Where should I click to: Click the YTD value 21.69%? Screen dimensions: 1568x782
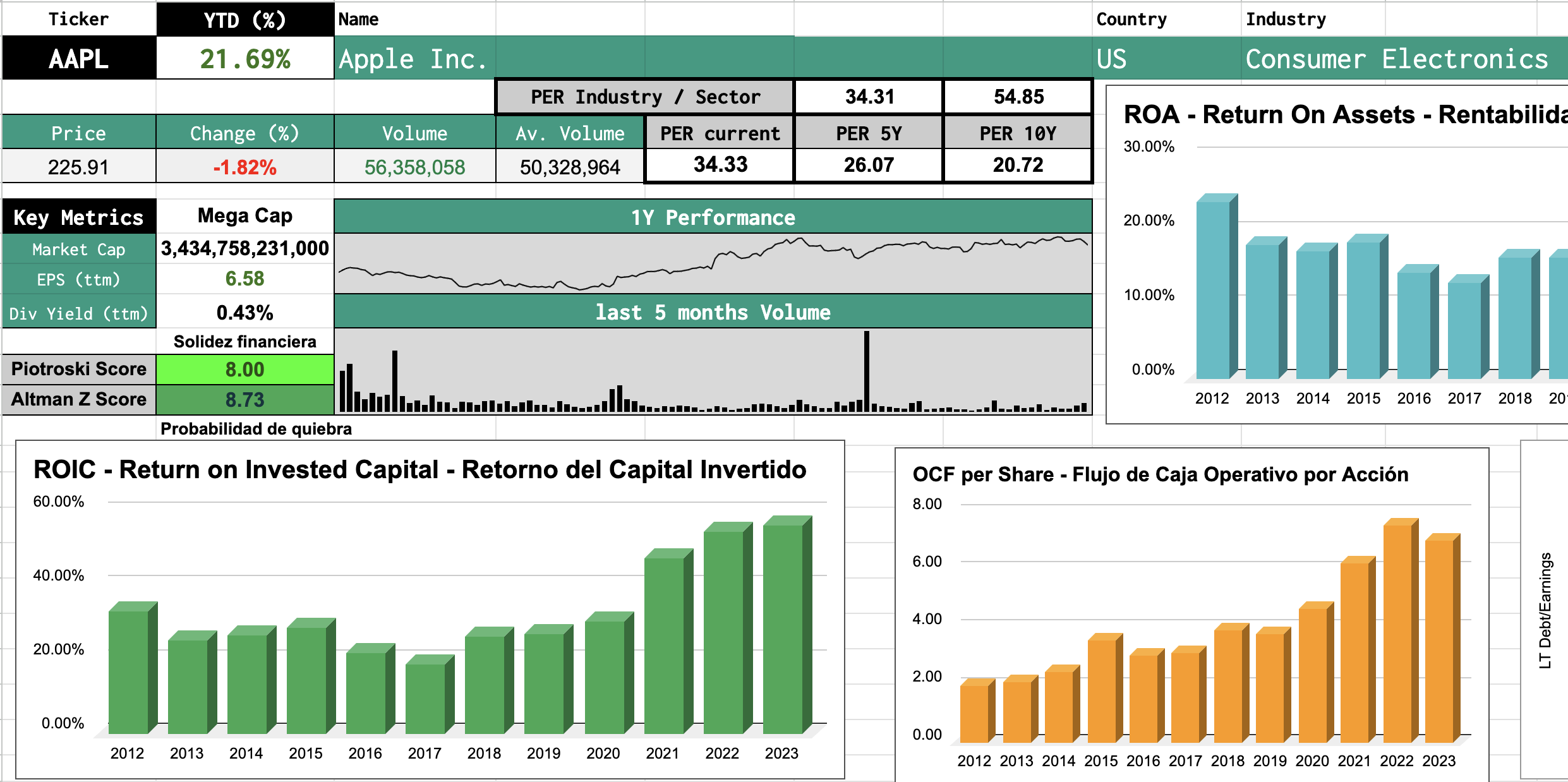click(245, 58)
